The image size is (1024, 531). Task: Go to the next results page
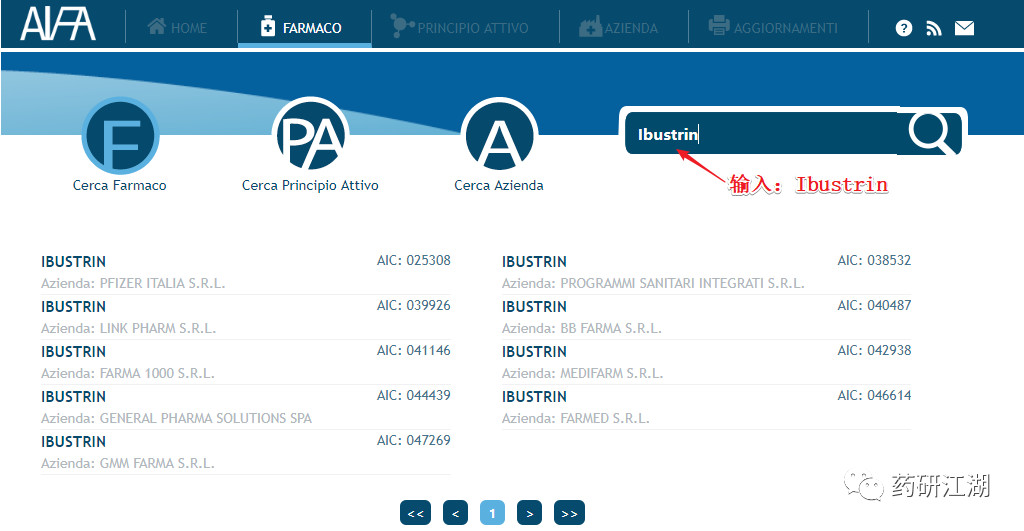pyautogui.click(x=529, y=513)
